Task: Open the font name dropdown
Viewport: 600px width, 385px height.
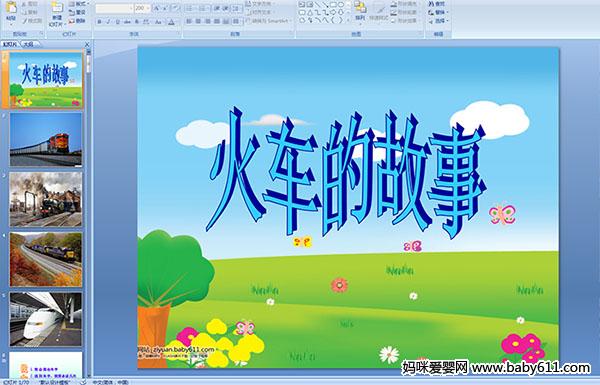Action: point(114,8)
